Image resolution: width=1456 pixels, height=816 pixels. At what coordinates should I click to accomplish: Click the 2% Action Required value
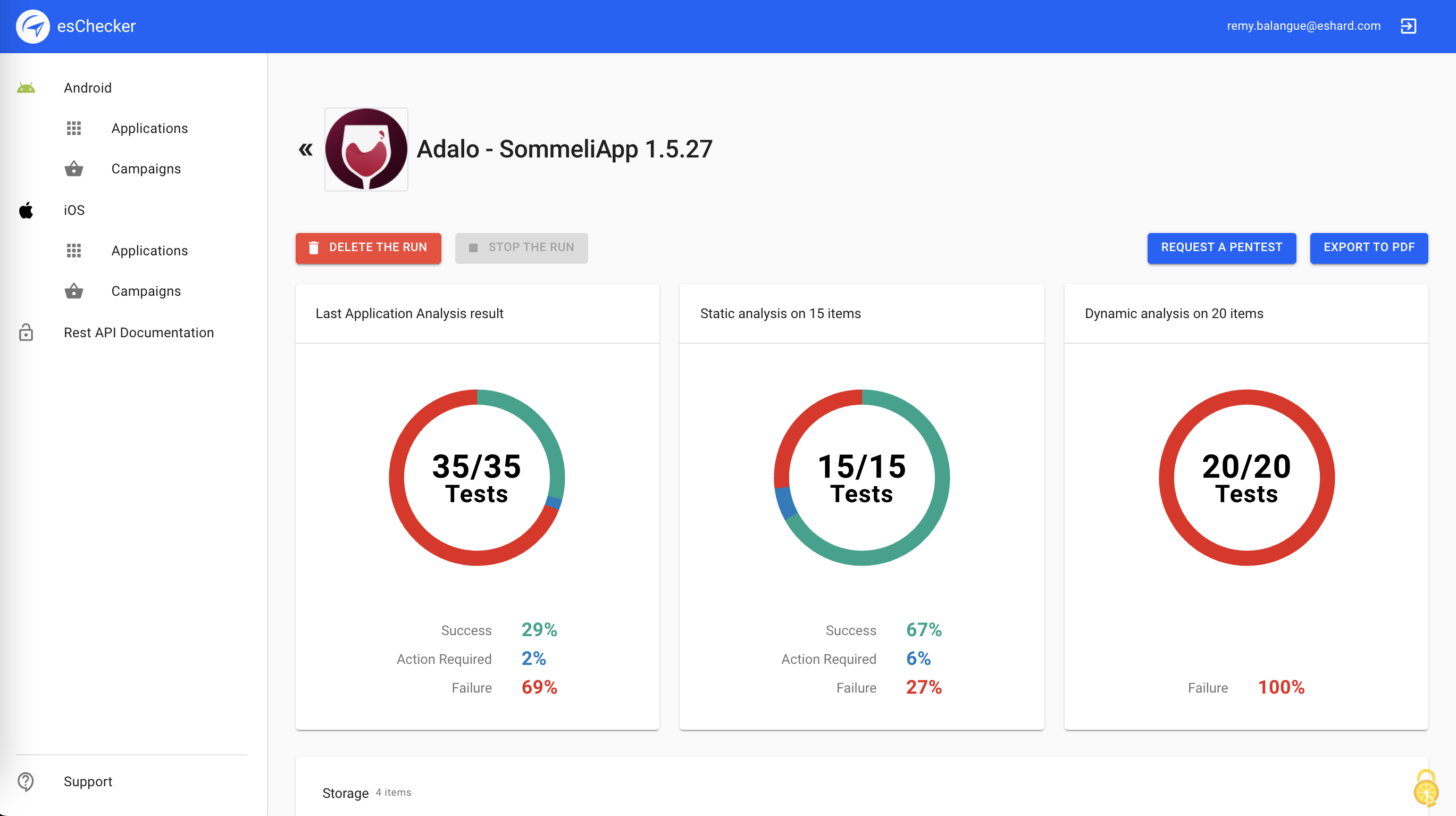tap(533, 658)
